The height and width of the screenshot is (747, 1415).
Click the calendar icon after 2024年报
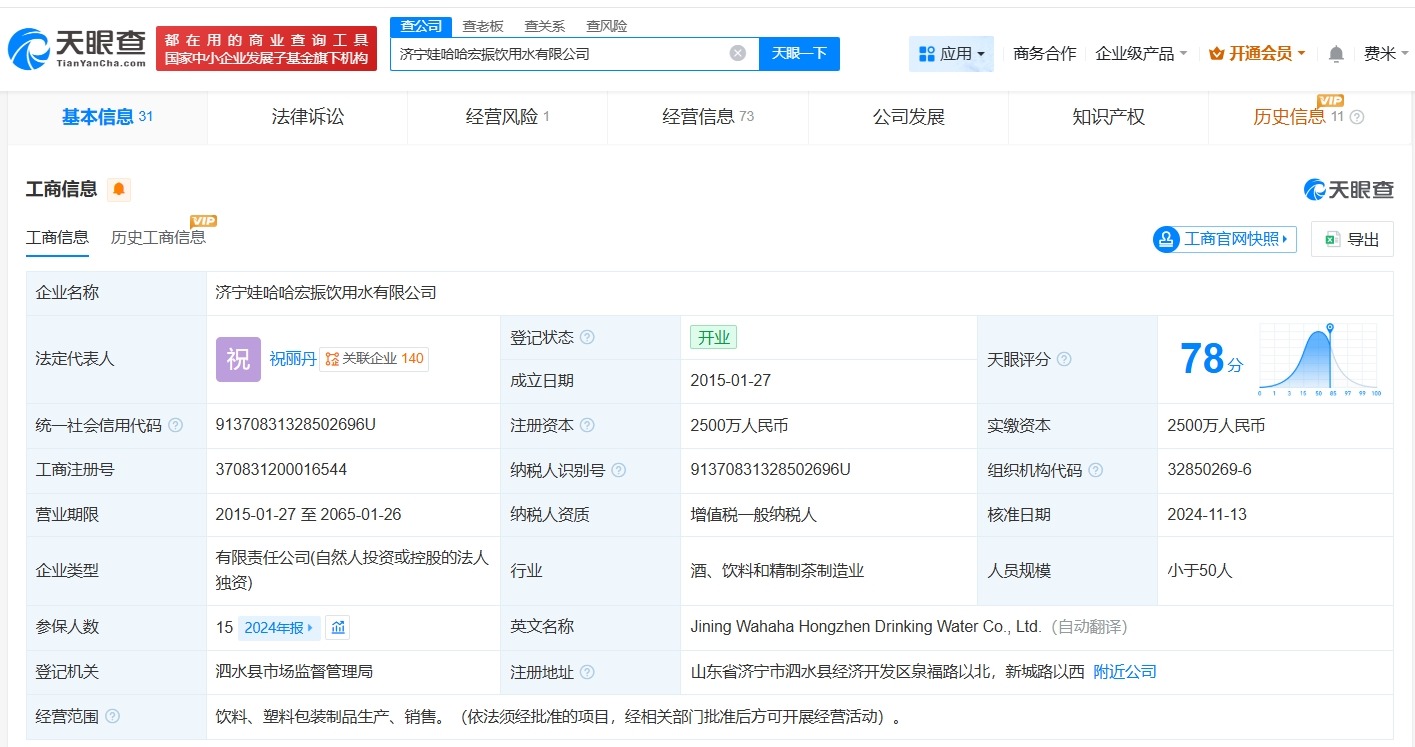coord(336,626)
